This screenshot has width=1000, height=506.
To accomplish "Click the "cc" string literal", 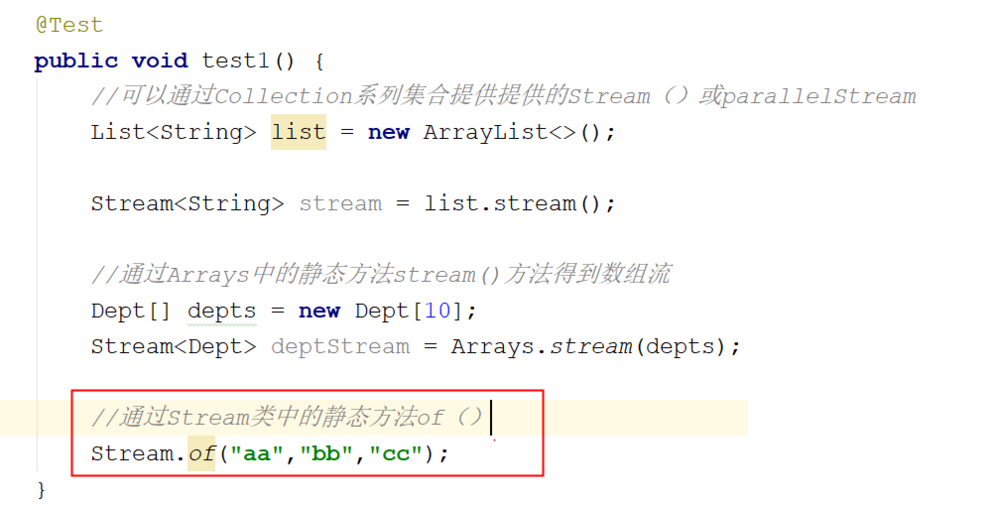I will (396, 454).
